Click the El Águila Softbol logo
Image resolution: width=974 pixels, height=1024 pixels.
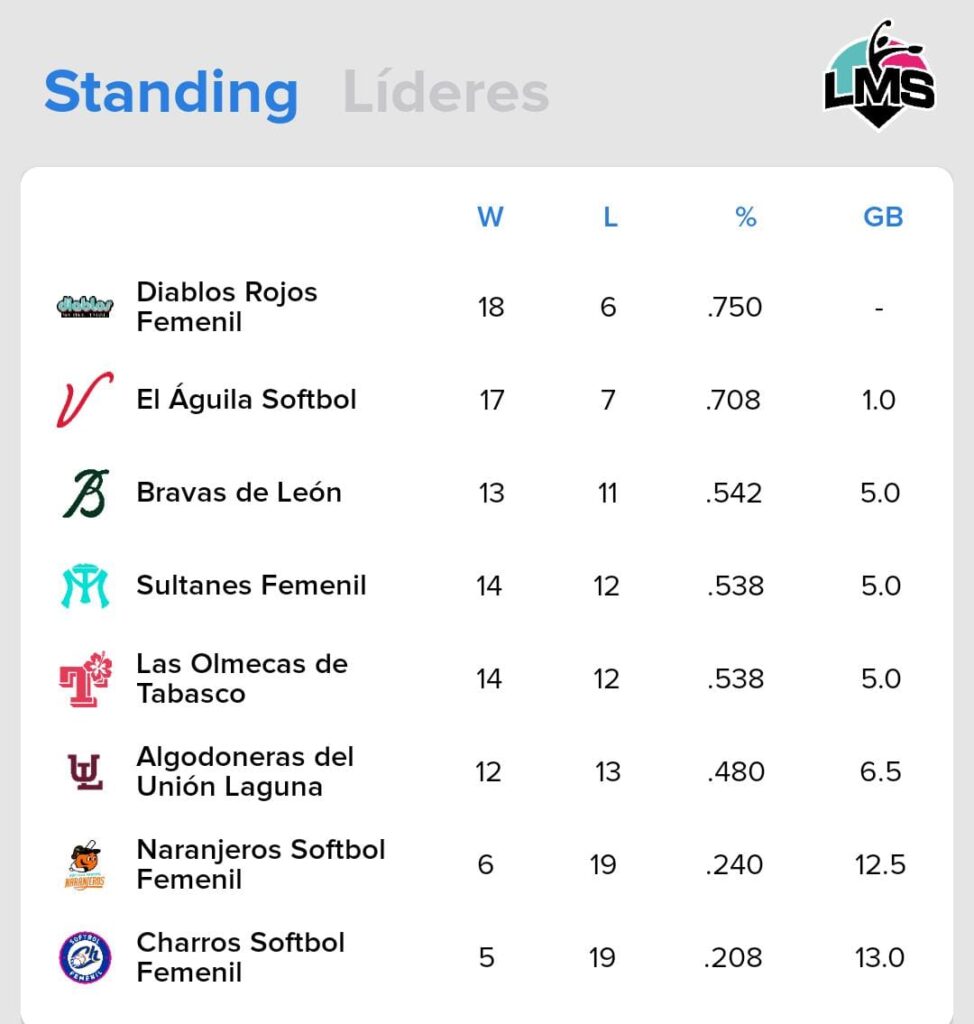point(85,400)
